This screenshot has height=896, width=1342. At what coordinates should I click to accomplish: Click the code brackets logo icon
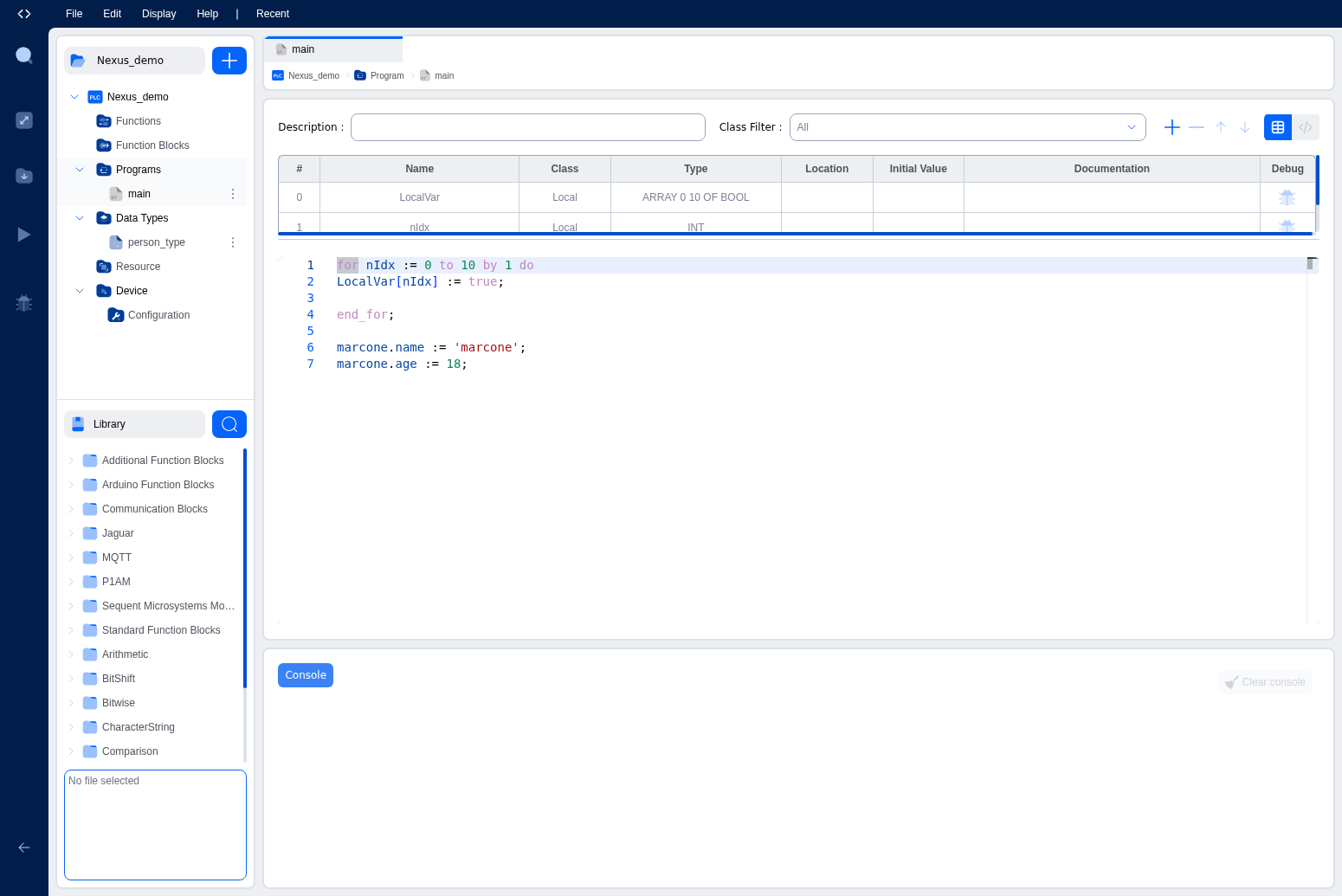(x=24, y=14)
